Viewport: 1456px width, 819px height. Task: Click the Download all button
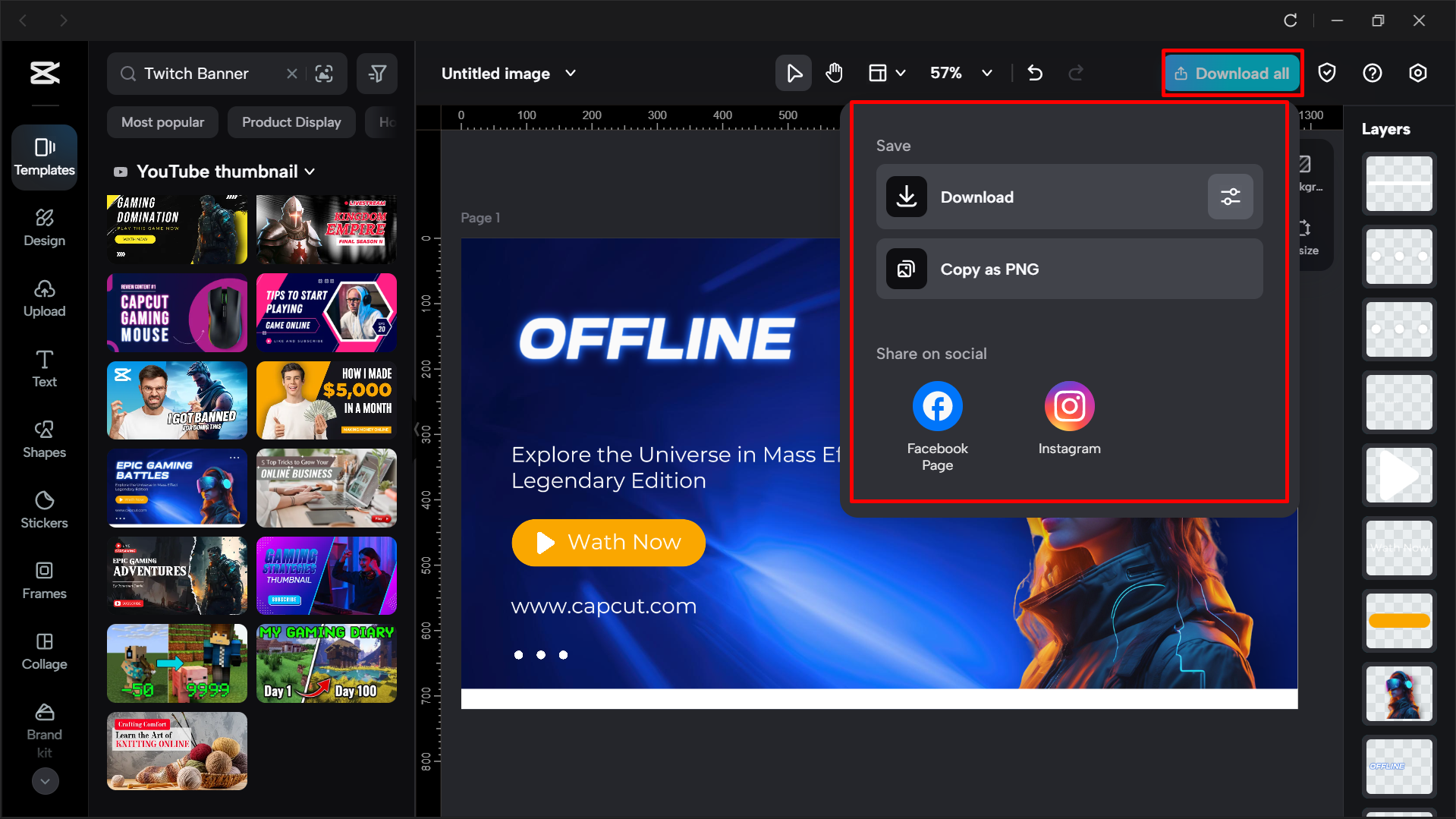coord(1231,73)
